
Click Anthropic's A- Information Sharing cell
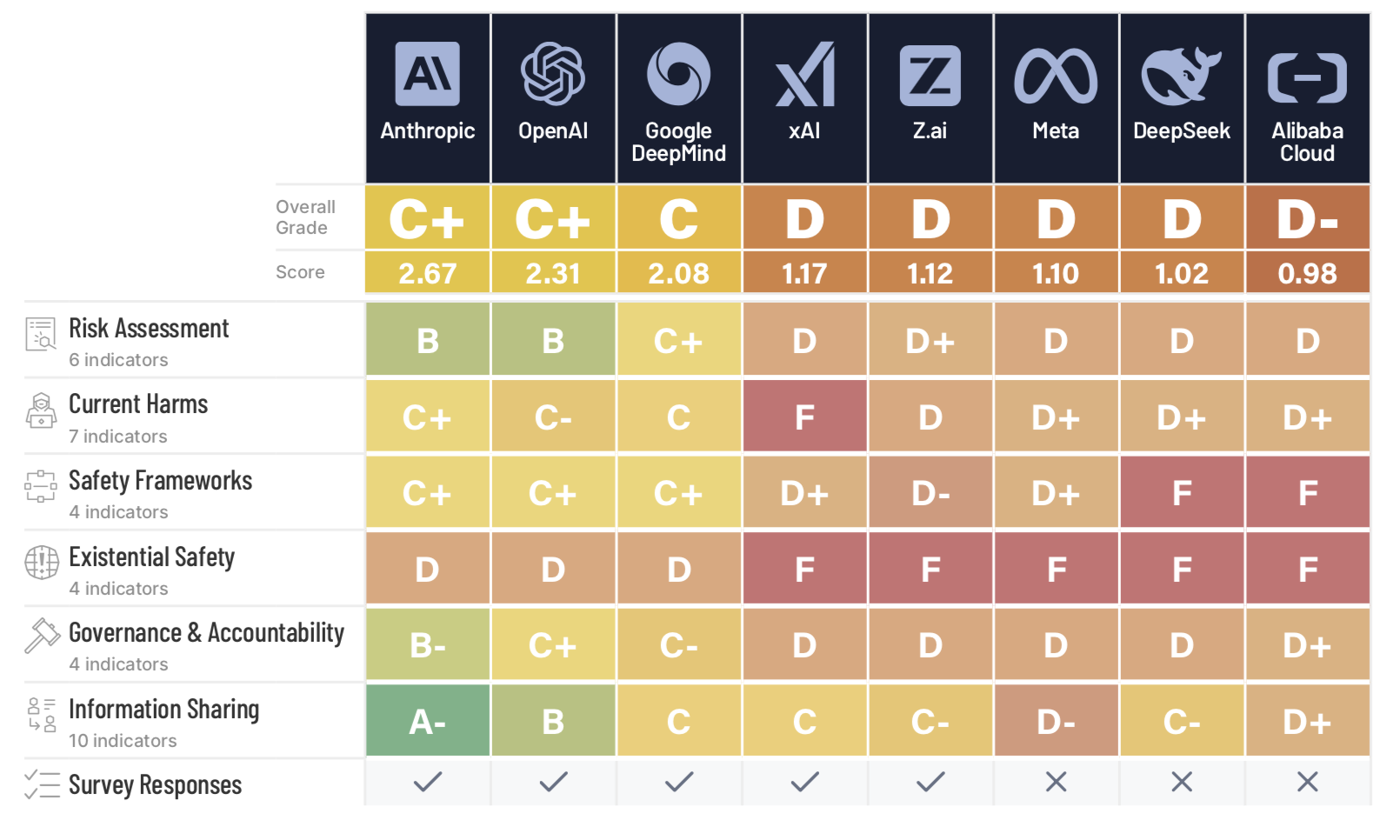click(428, 721)
